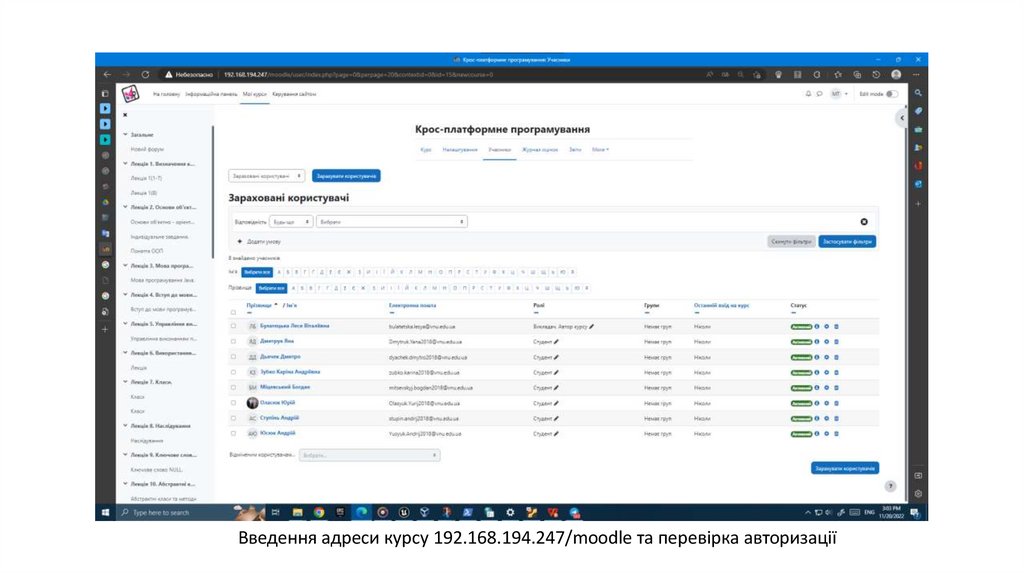Viewport: 1024px width, 574px height.
Task: Show enrolment info icon for Булатецька row
Action: click(817, 327)
